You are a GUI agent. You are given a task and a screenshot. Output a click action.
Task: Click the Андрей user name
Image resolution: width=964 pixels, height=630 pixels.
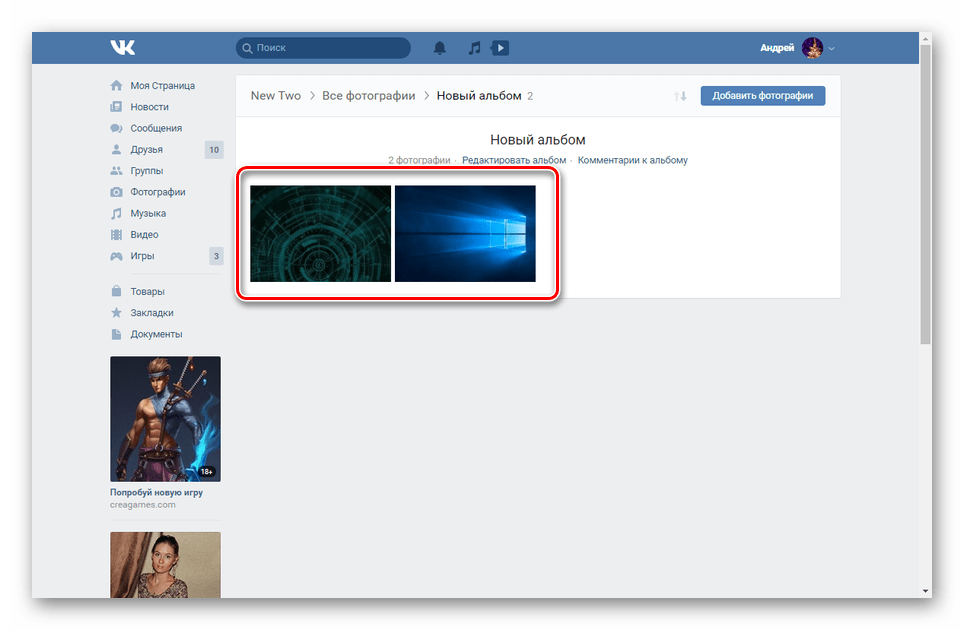pyautogui.click(x=777, y=48)
